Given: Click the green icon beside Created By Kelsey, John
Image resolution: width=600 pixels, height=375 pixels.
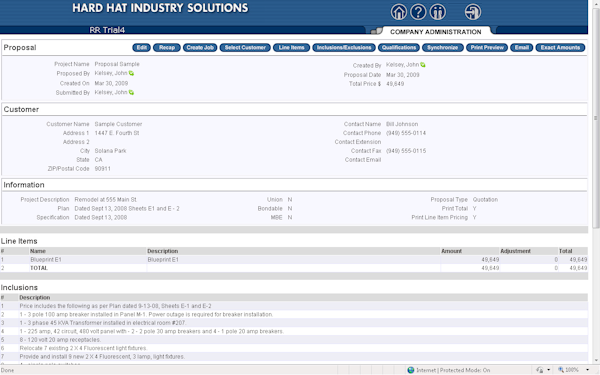Looking at the screenshot, I should click(423, 65).
